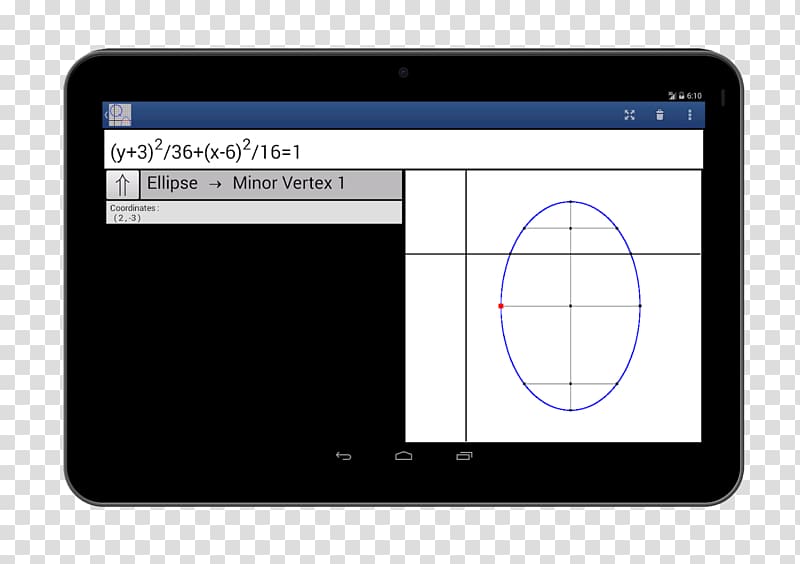This screenshot has width=800, height=564.
Task: Tap the fullscreen expand icon
Action: point(630,115)
